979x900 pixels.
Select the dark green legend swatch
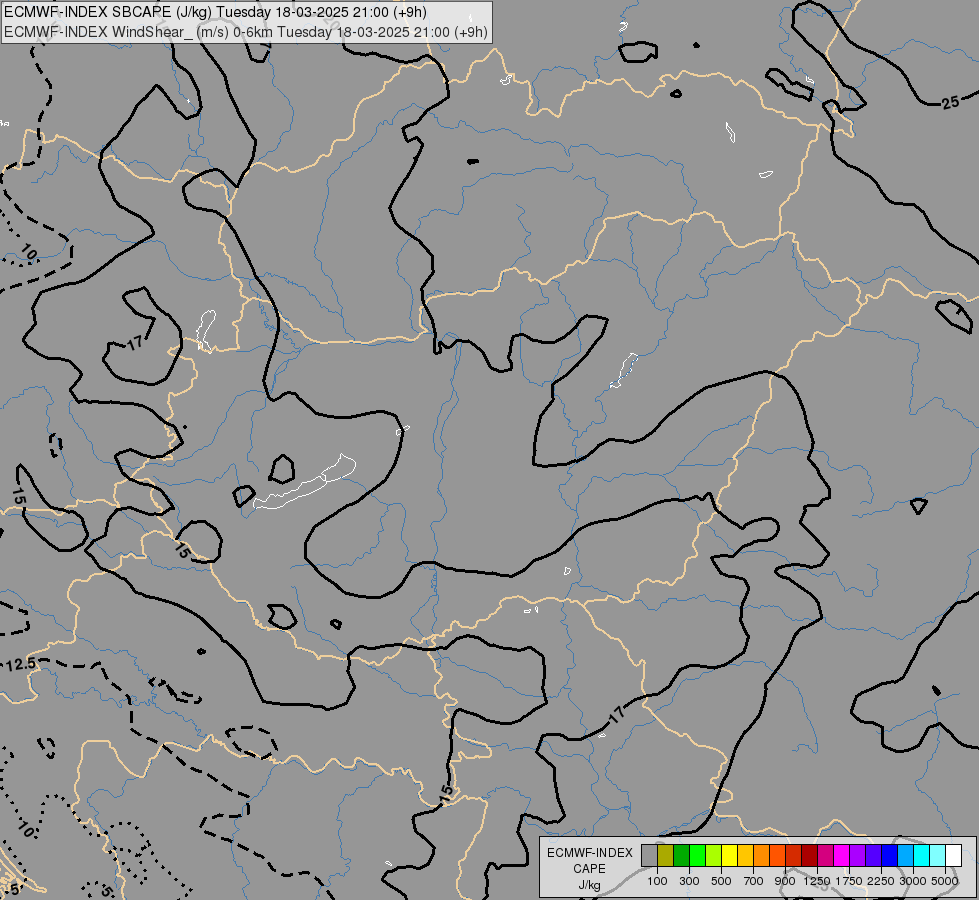[681, 856]
